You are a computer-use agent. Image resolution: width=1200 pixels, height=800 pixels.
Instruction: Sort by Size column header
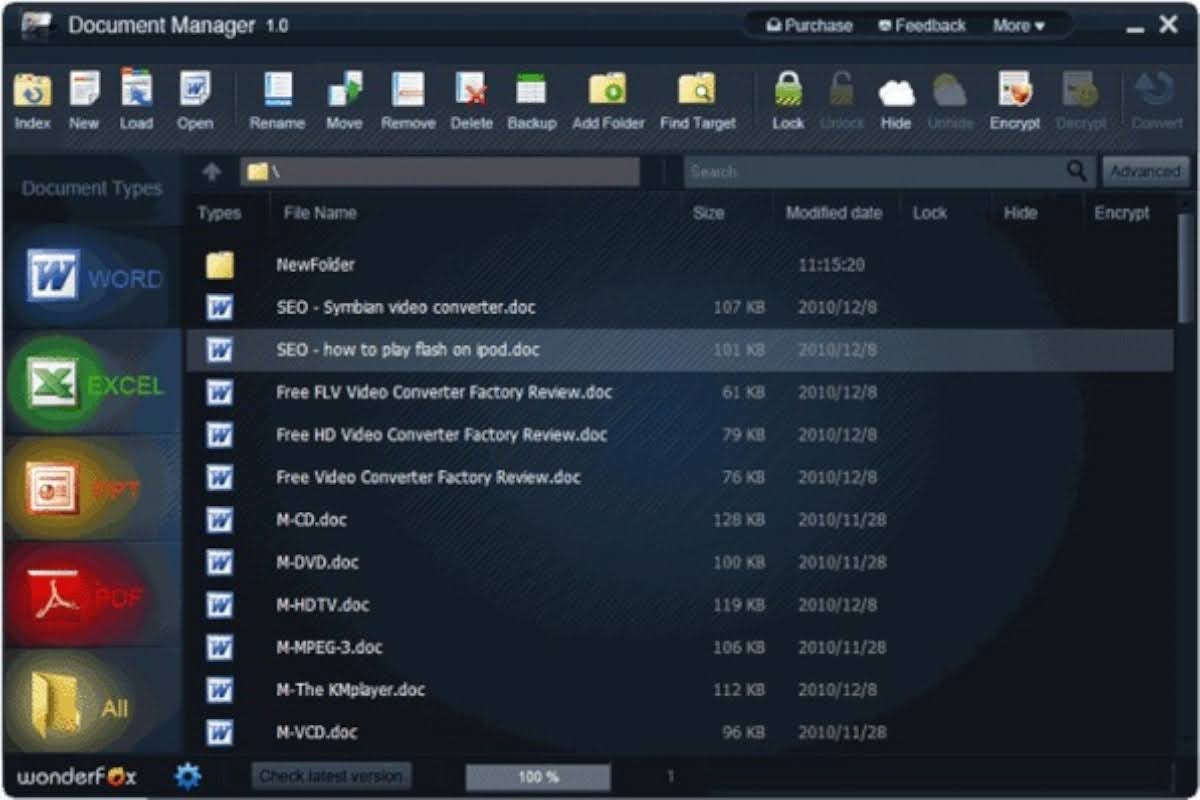click(x=709, y=213)
